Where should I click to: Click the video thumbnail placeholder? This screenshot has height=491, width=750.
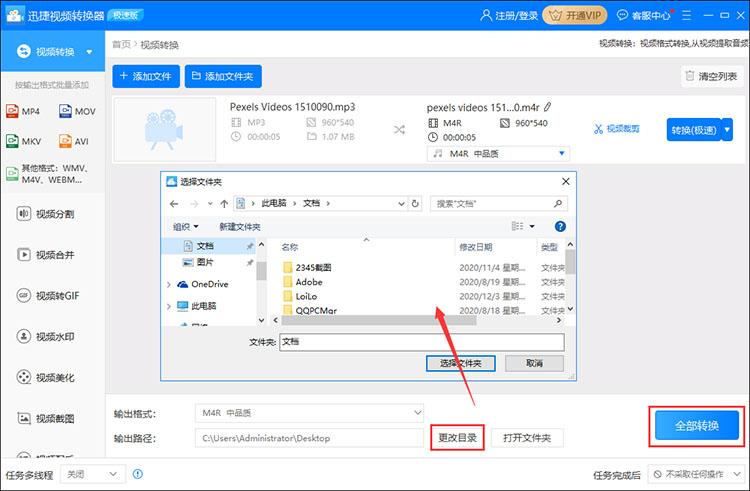[165, 130]
